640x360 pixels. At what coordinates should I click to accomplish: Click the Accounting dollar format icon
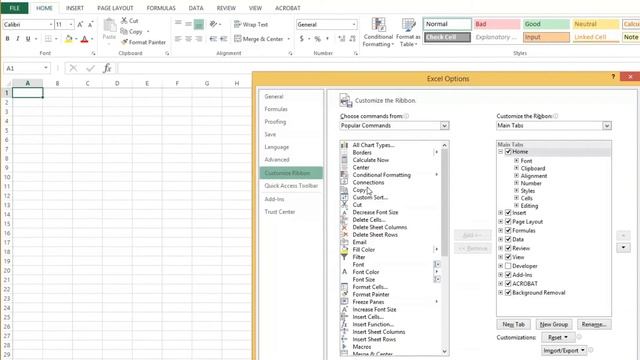coord(302,39)
